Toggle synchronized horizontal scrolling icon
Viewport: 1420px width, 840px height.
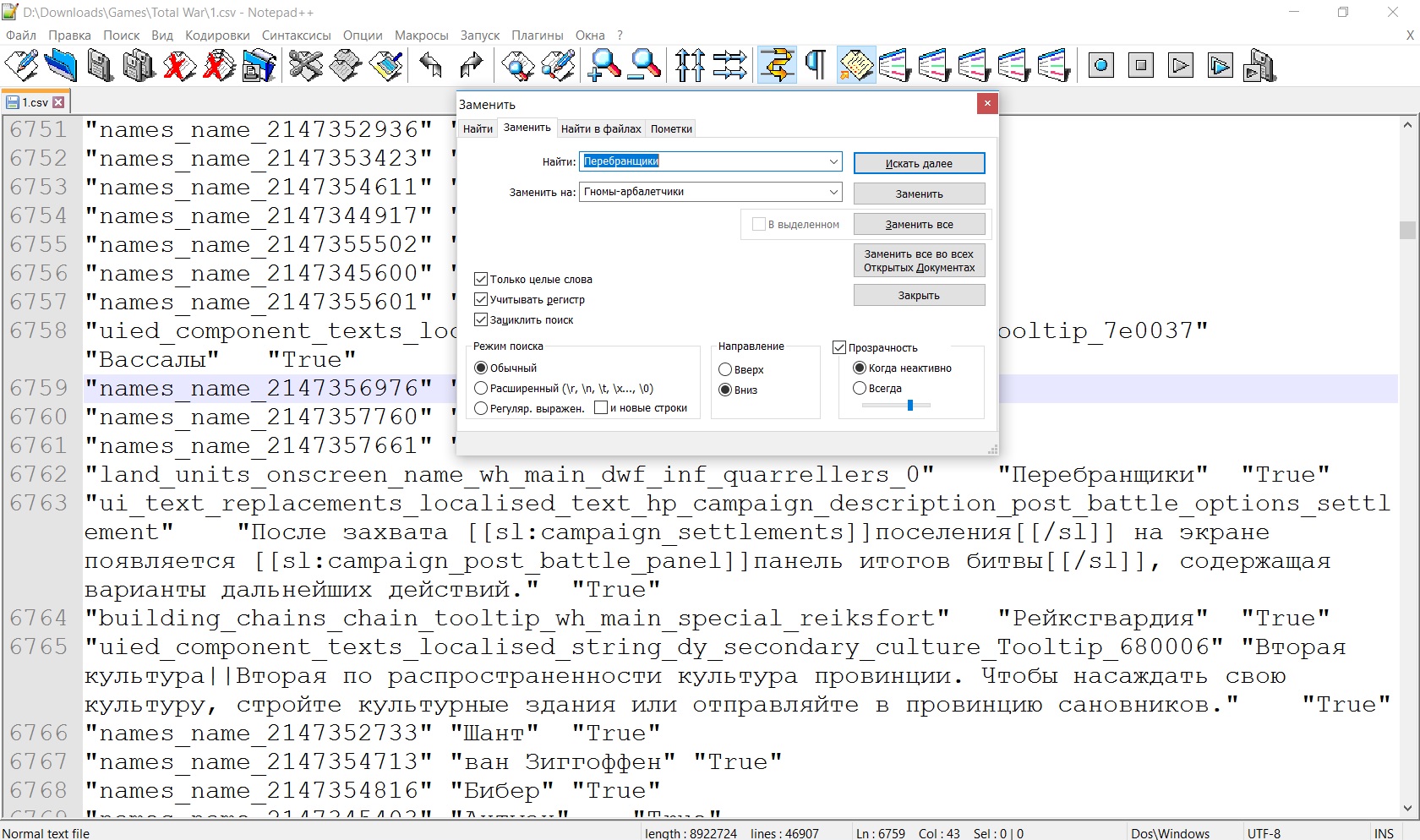click(x=729, y=65)
